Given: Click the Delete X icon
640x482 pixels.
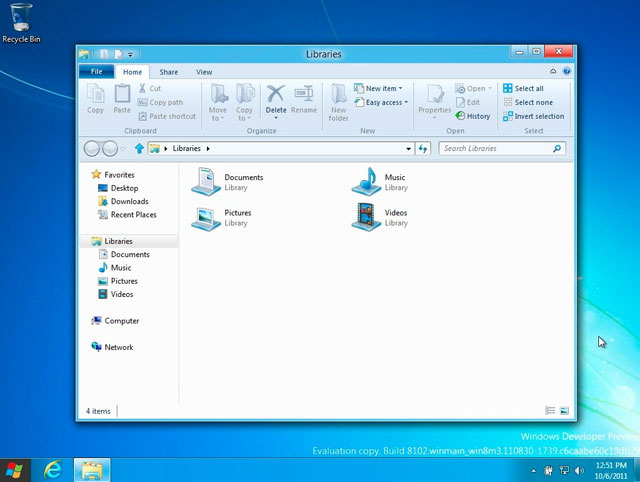Looking at the screenshot, I should pos(276,94).
